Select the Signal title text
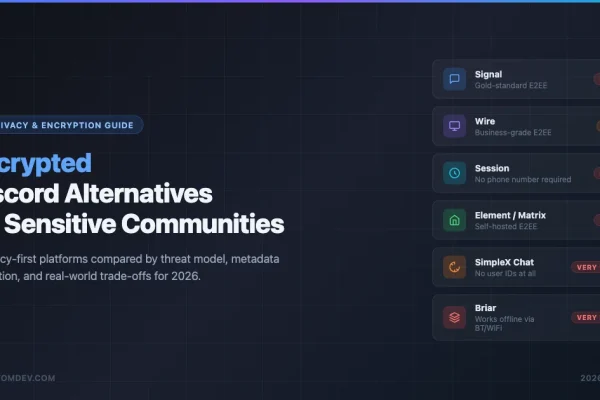 [488, 74]
